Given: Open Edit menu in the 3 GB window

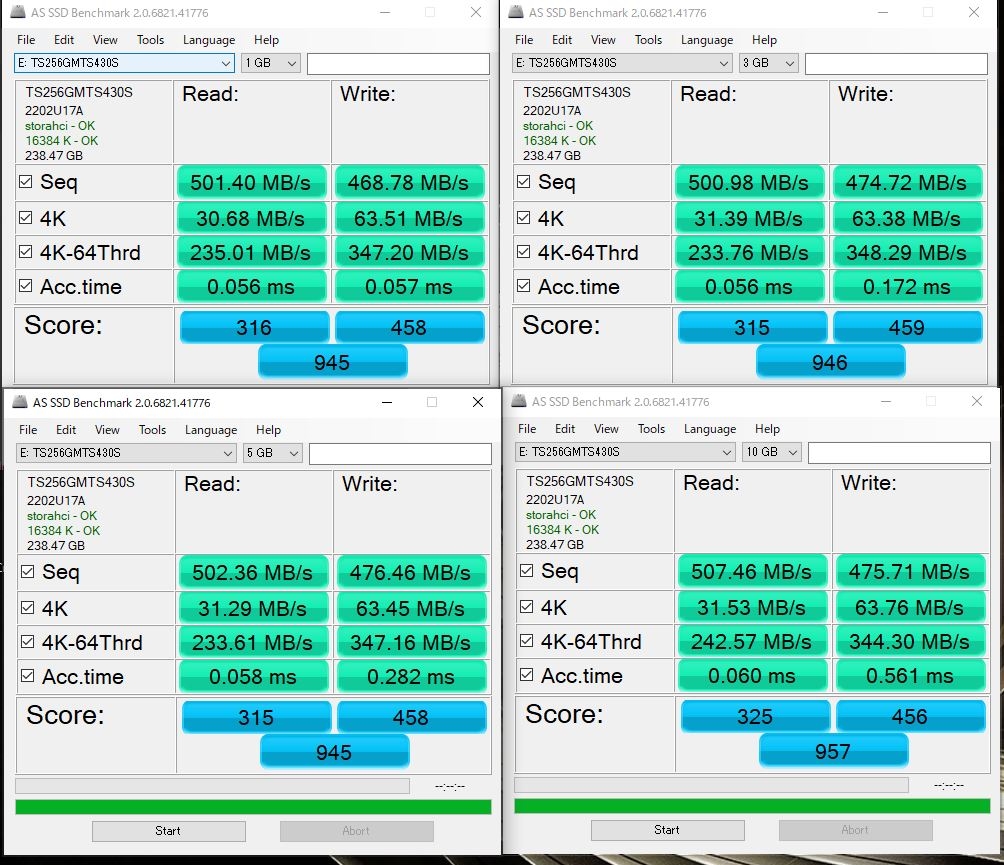Looking at the screenshot, I should [x=562, y=40].
